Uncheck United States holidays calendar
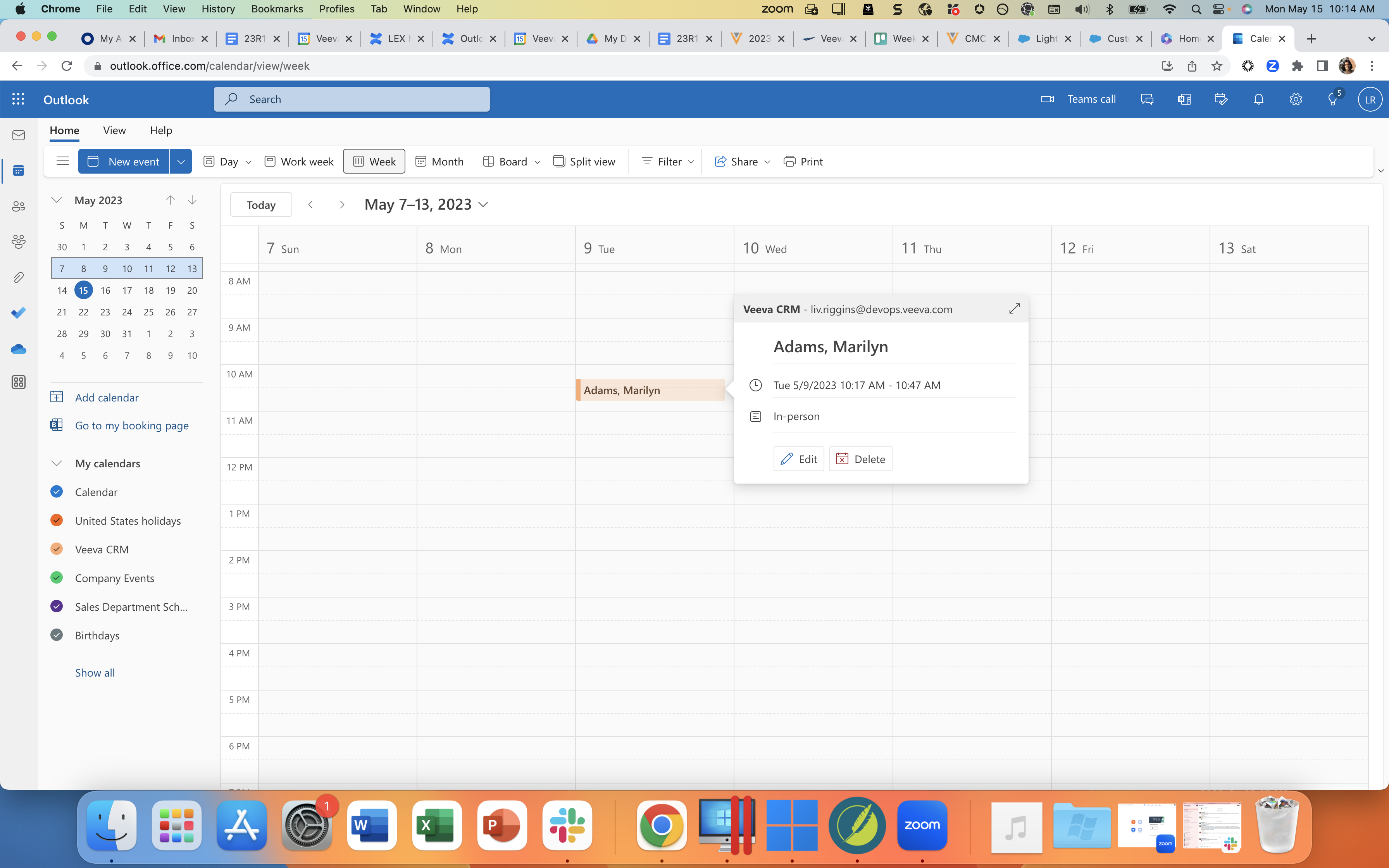 (56, 520)
